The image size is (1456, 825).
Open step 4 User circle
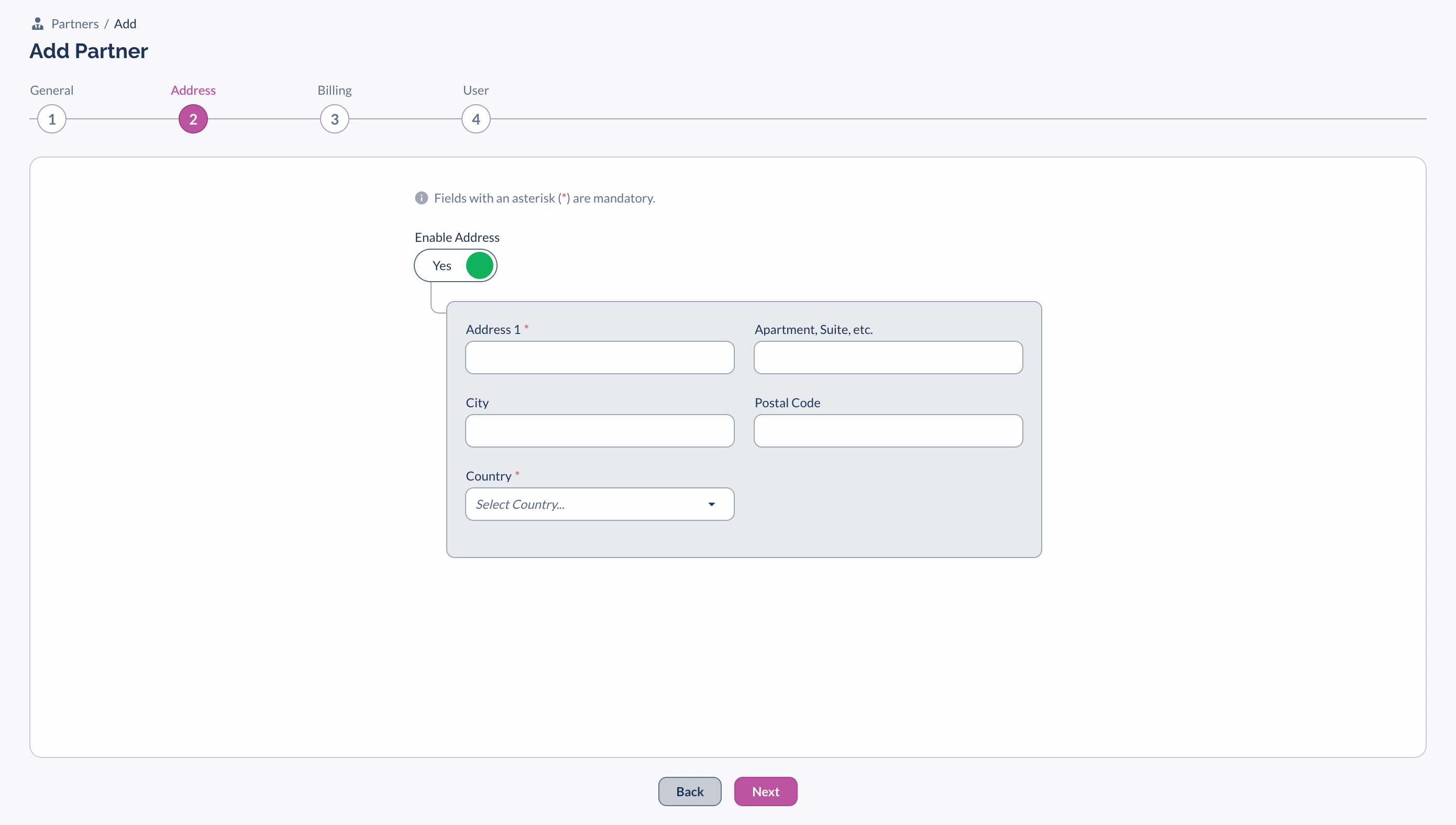(x=476, y=119)
